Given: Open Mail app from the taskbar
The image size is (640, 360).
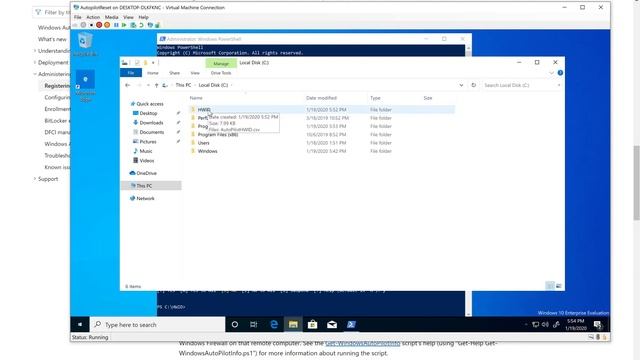Looking at the screenshot, I should [x=332, y=324].
